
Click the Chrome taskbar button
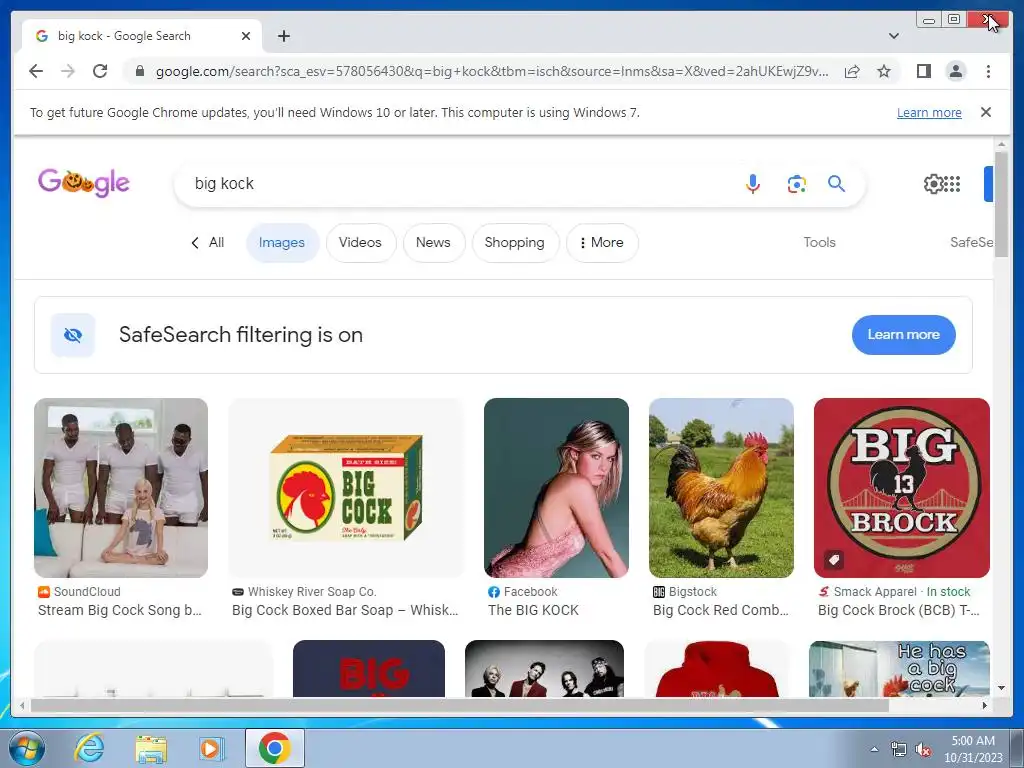pos(274,748)
